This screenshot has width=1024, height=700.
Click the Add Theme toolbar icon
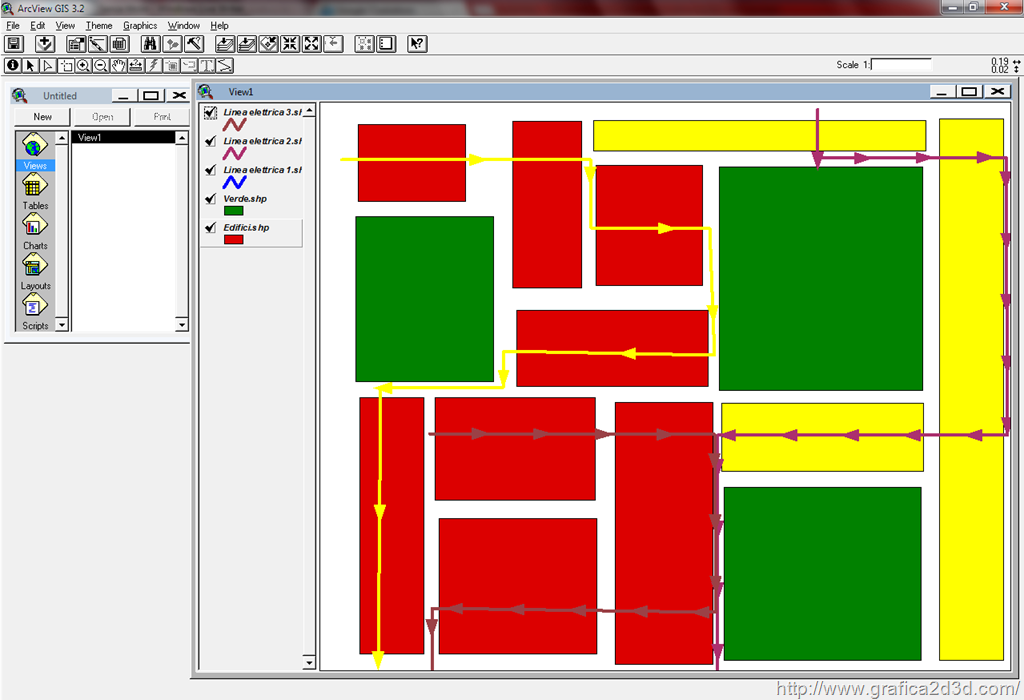coord(44,44)
